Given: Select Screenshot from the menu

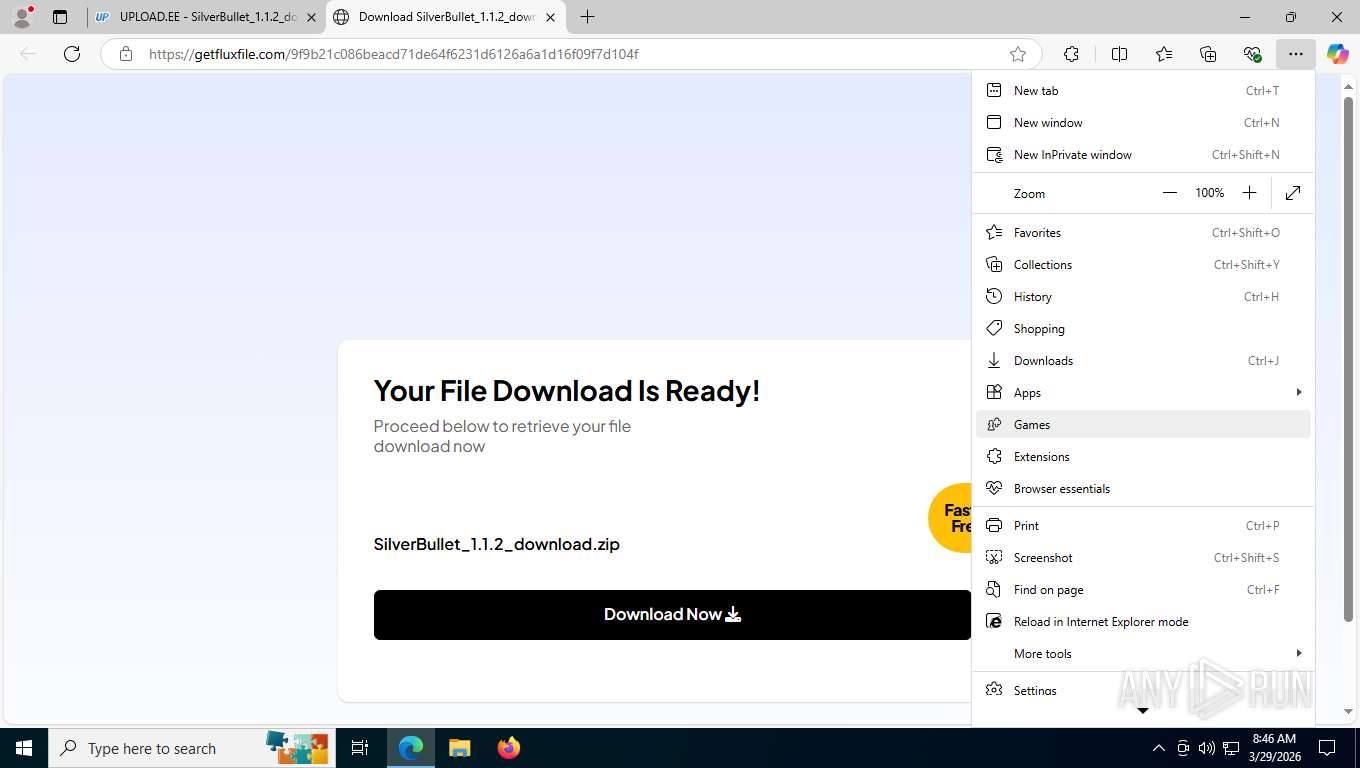Looking at the screenshot, I should pyautogui.click(x=1143, y=557).
